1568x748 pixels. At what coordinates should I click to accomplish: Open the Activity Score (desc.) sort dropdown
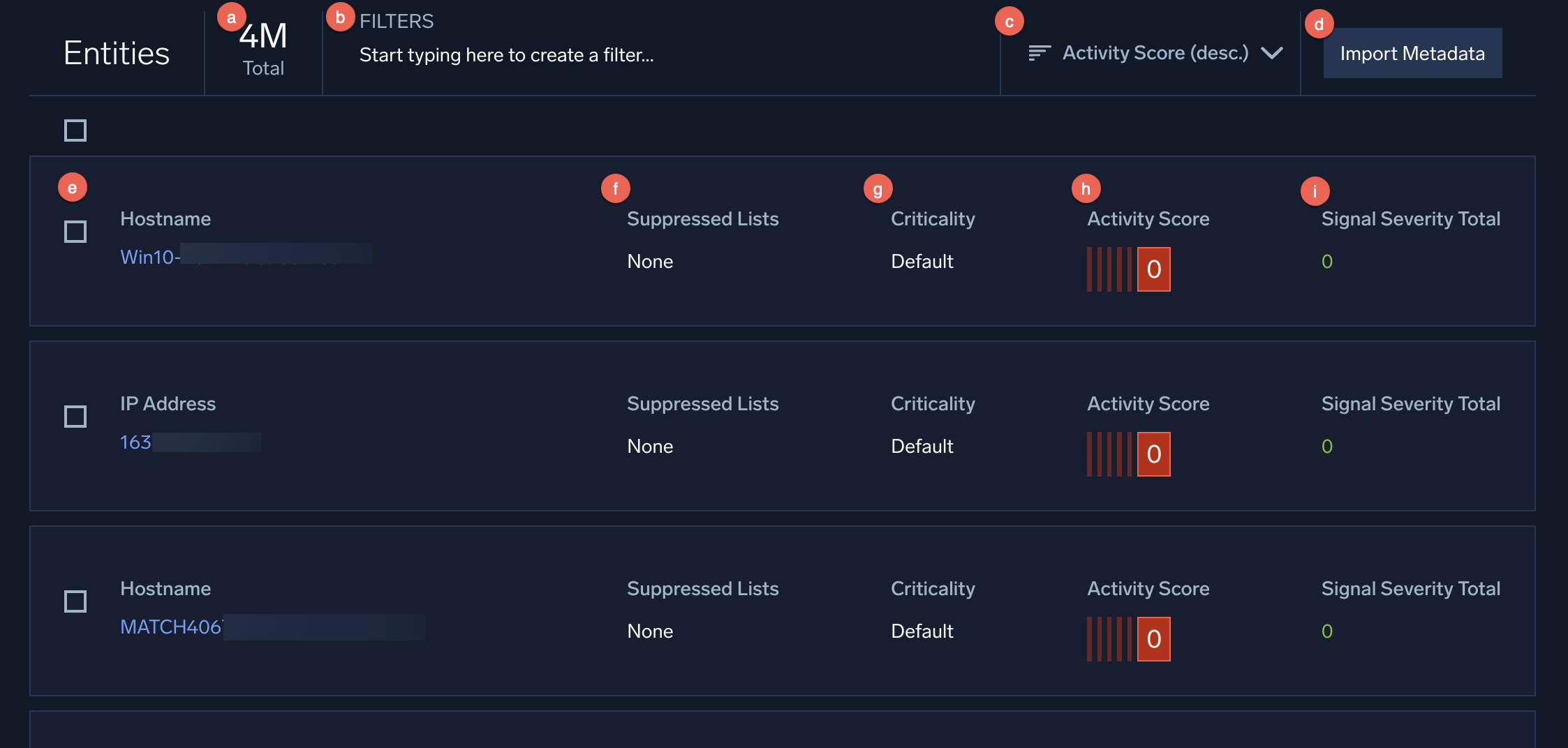pos(1155,52)
